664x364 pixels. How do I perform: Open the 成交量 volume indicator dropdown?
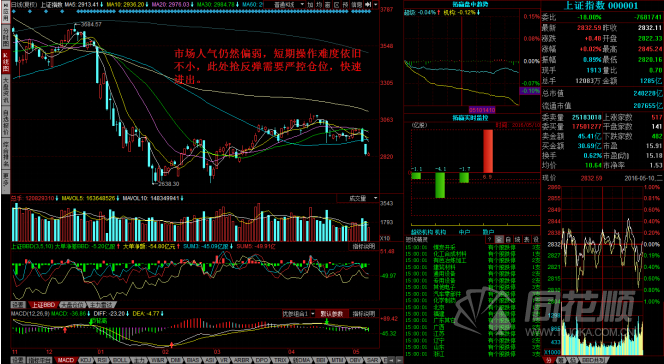click(358, 198)
